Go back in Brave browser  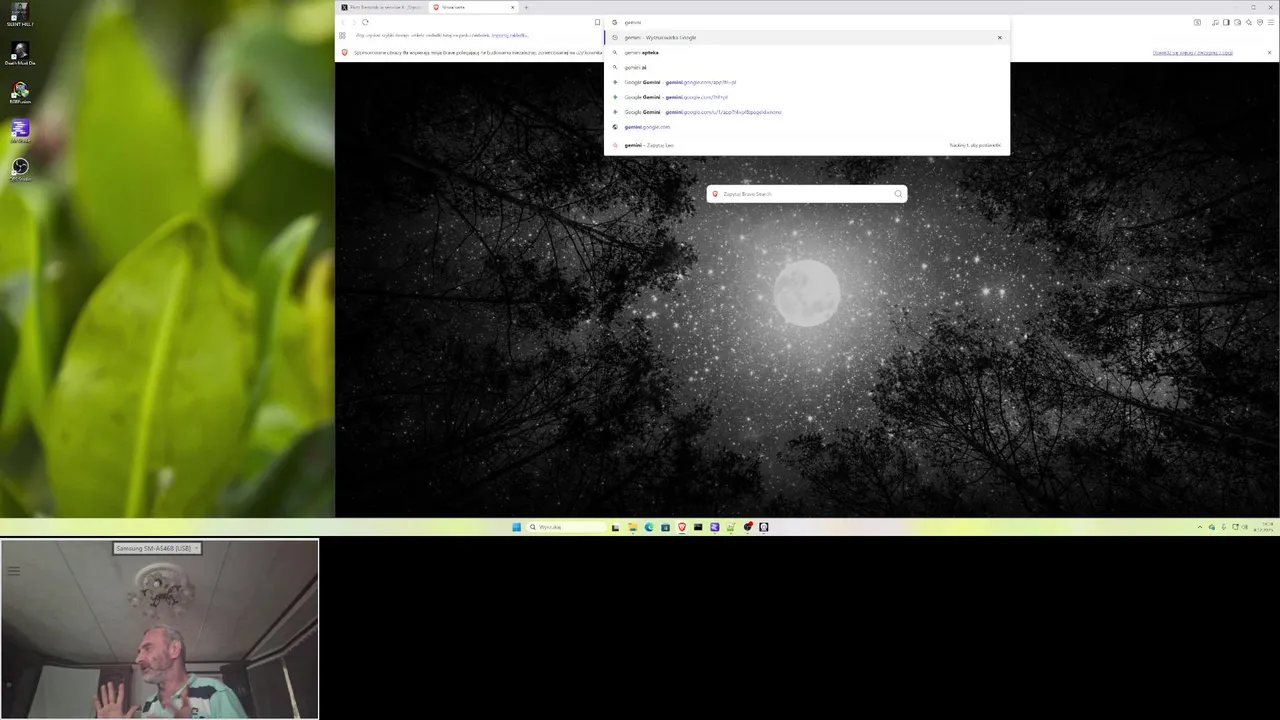tap(342, 22)
